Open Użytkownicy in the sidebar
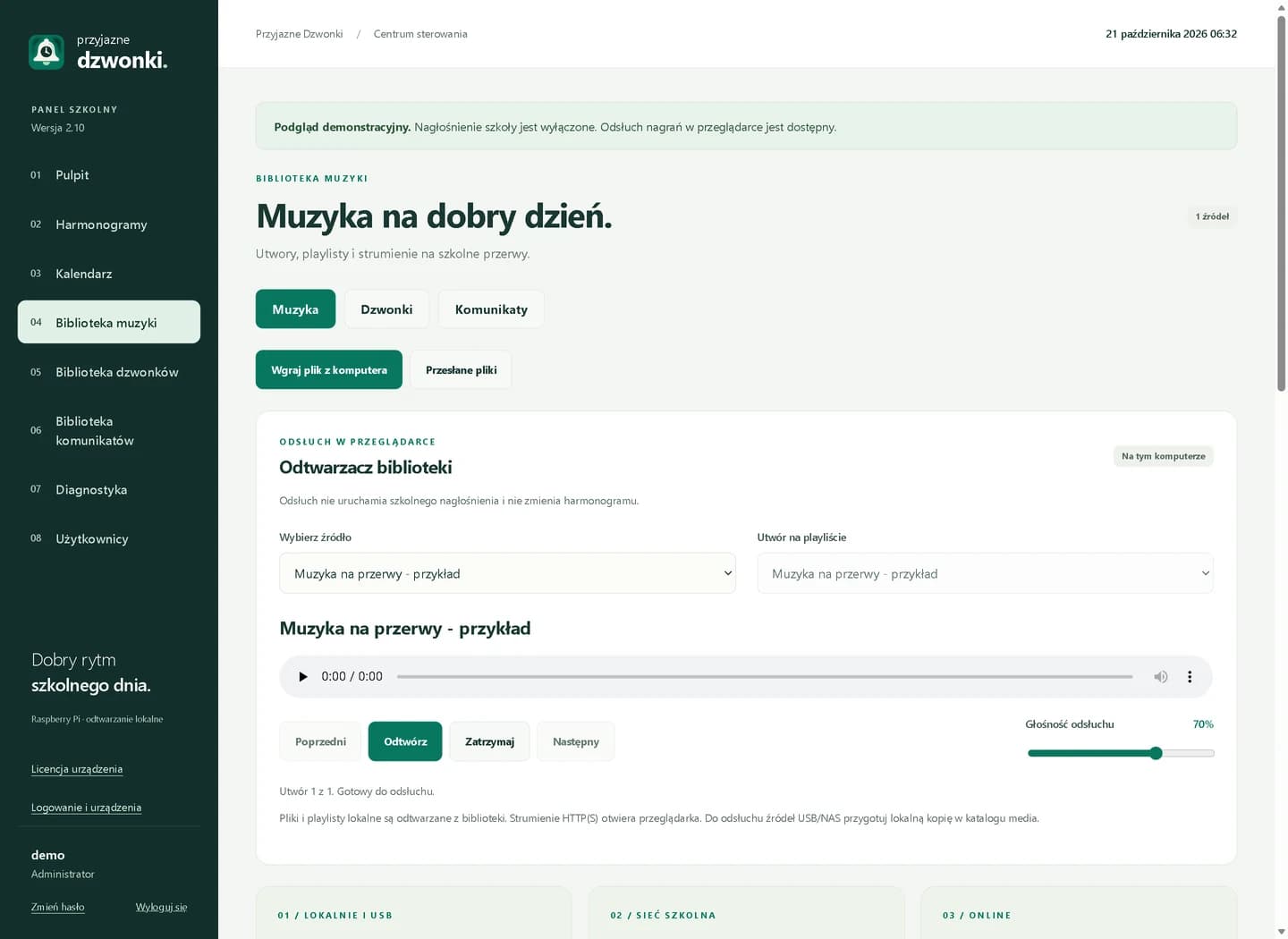 point(109,538)
